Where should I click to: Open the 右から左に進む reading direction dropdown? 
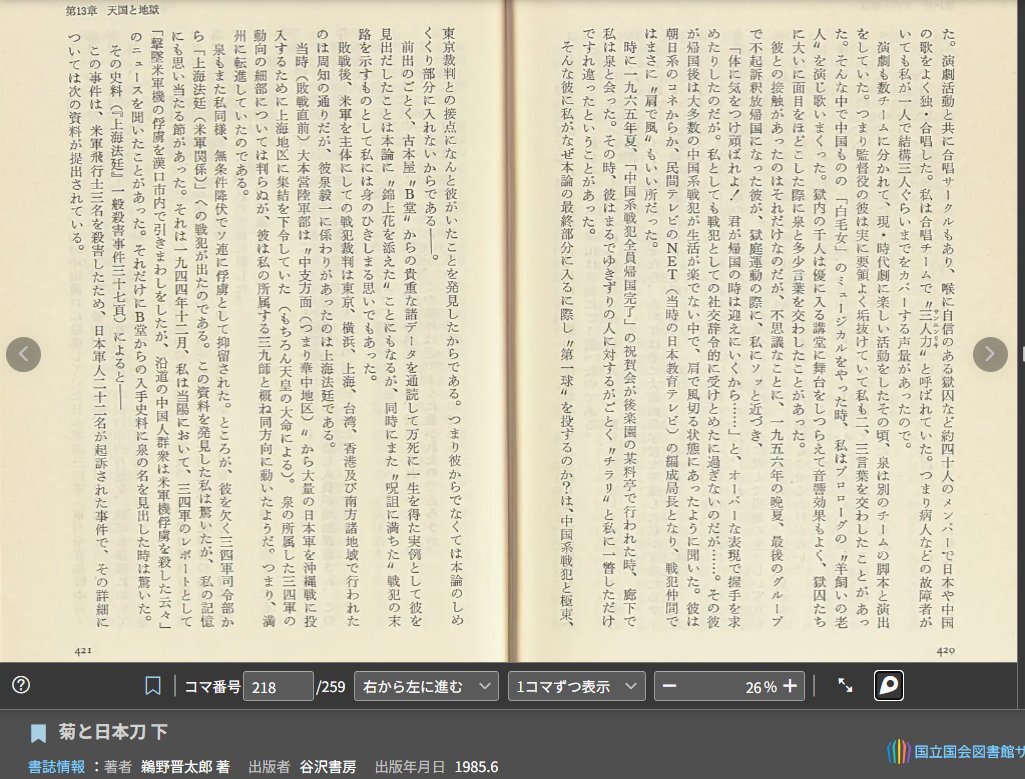[x=426, y=686]
